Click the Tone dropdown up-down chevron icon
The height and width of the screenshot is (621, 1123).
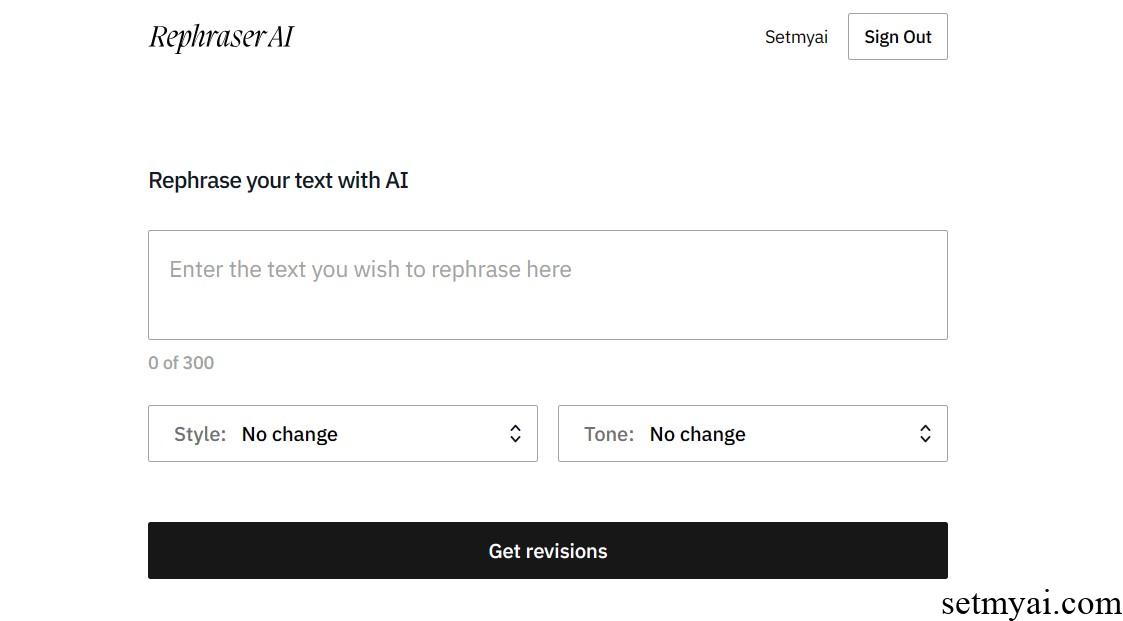[x=925, y=433]
